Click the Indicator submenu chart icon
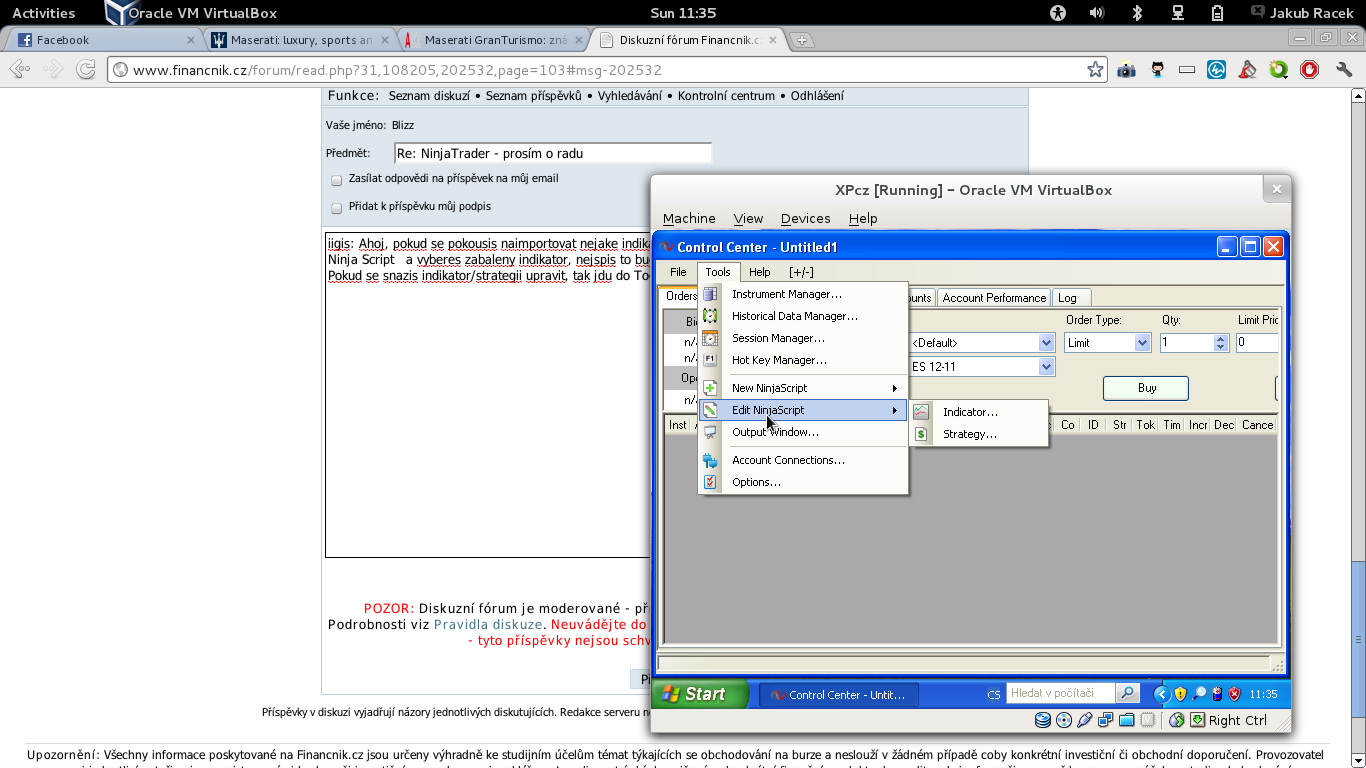 pos(921,412)
